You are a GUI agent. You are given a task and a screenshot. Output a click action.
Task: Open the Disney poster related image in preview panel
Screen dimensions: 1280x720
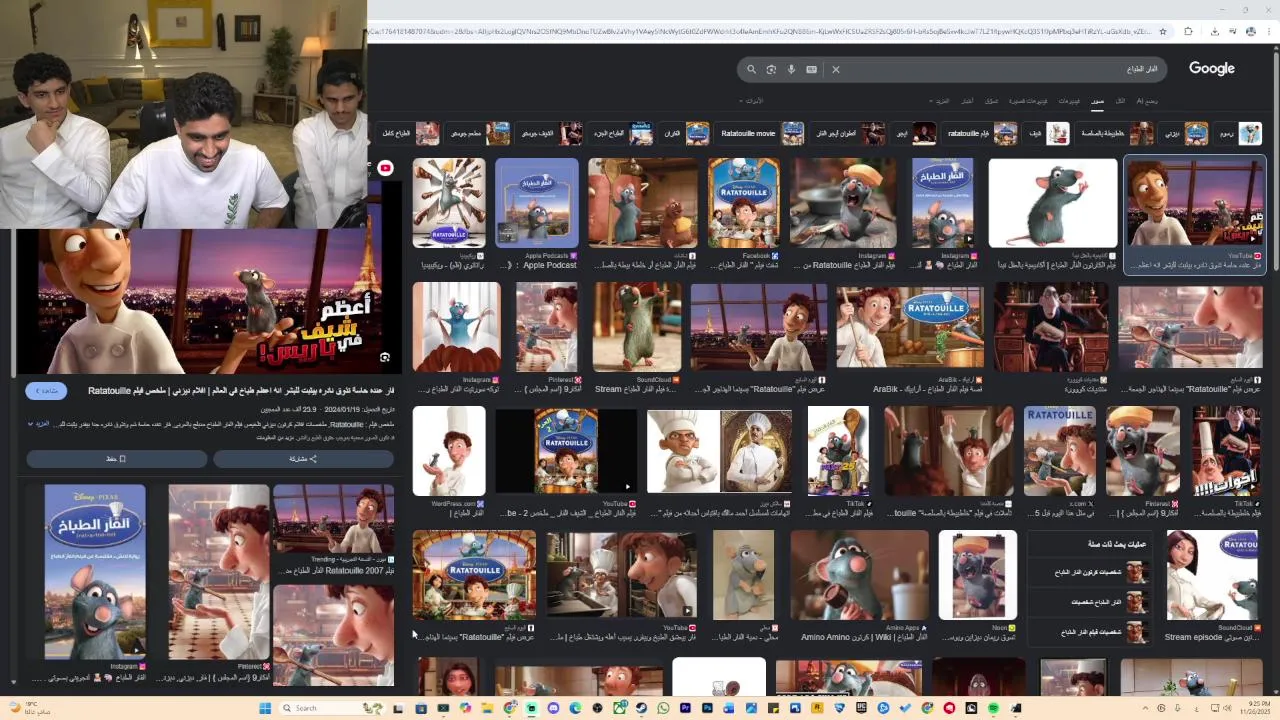[x=95, y=572]
